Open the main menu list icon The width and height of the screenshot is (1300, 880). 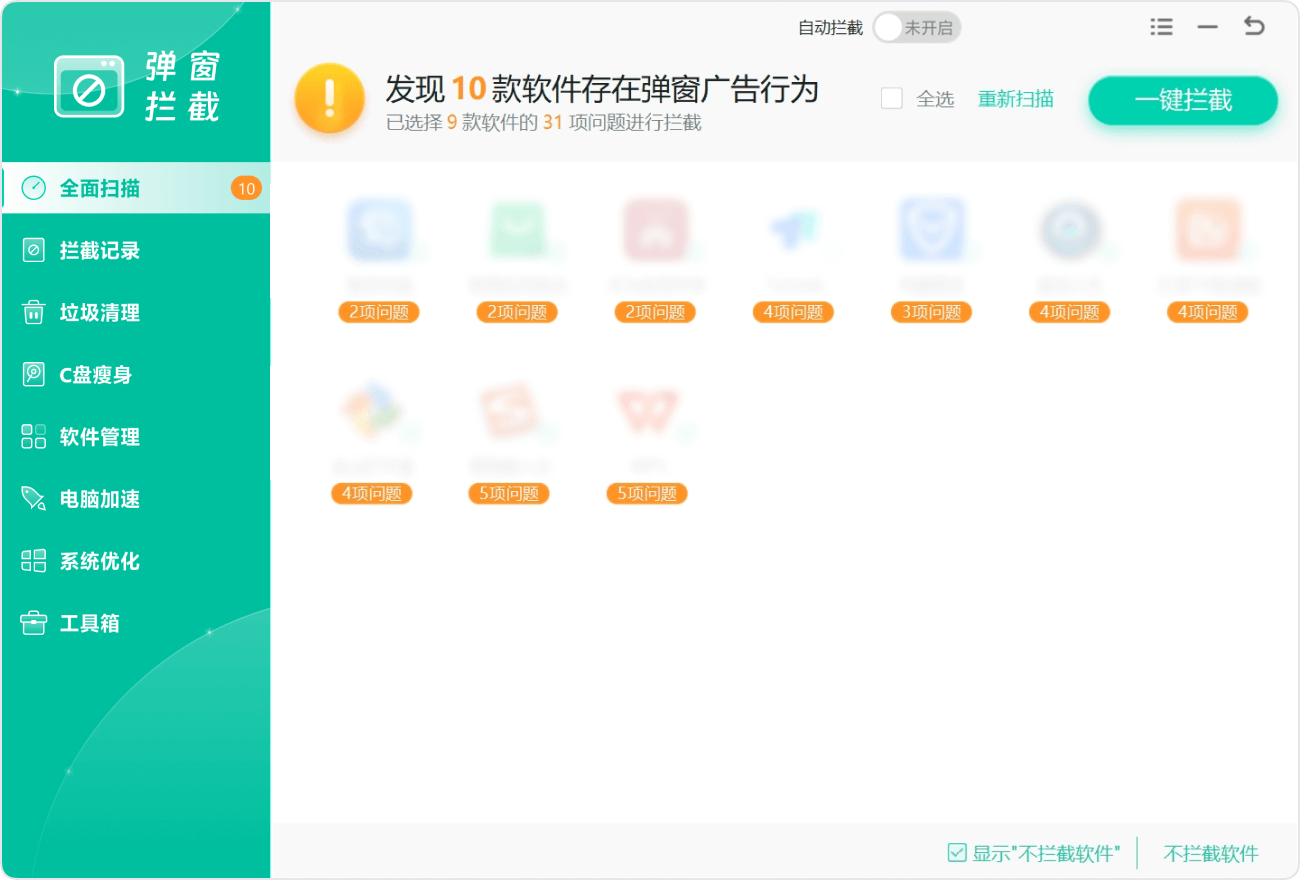[1161, 27]
